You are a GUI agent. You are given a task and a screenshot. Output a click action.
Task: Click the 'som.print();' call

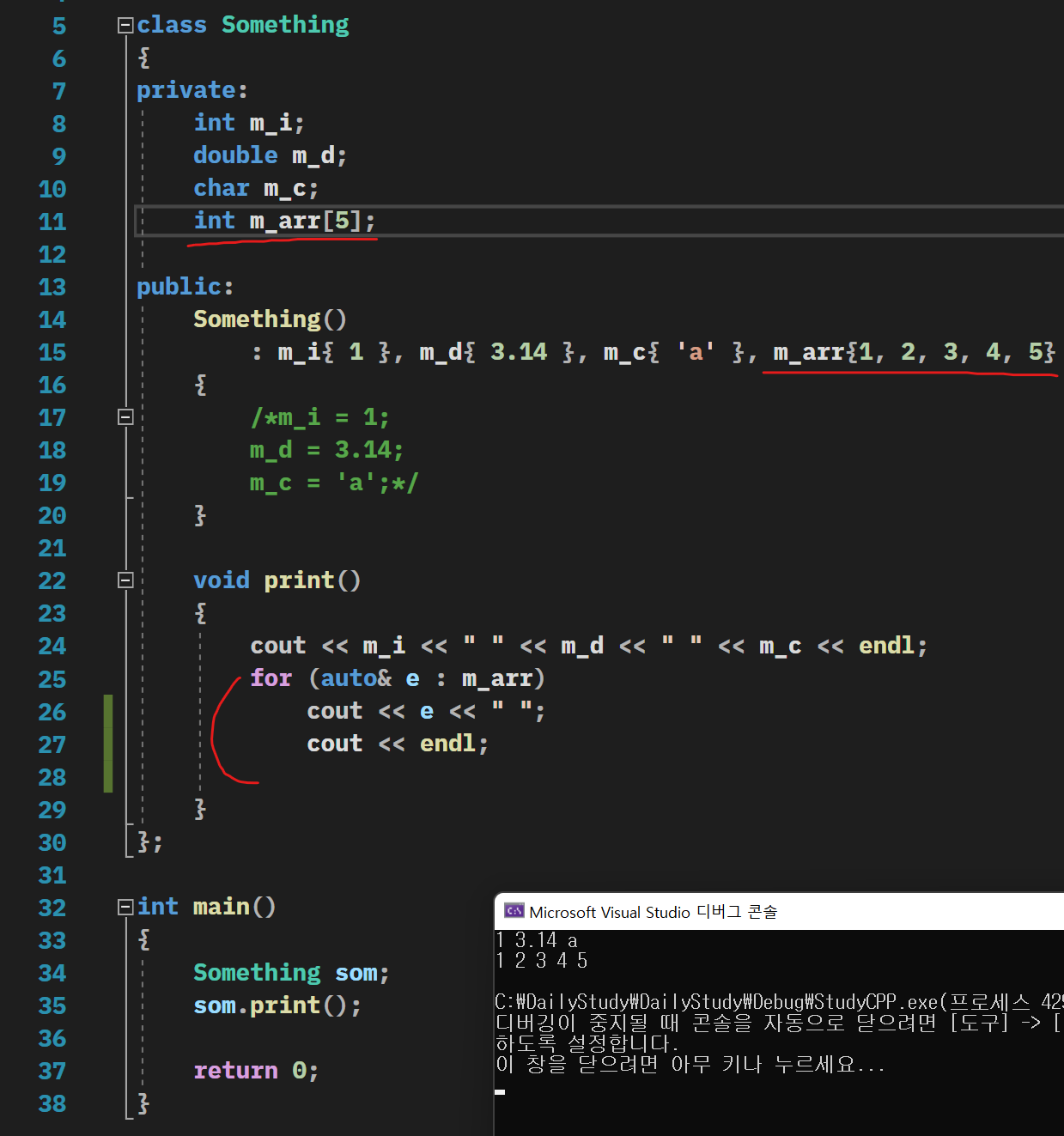pos(277,1005)
